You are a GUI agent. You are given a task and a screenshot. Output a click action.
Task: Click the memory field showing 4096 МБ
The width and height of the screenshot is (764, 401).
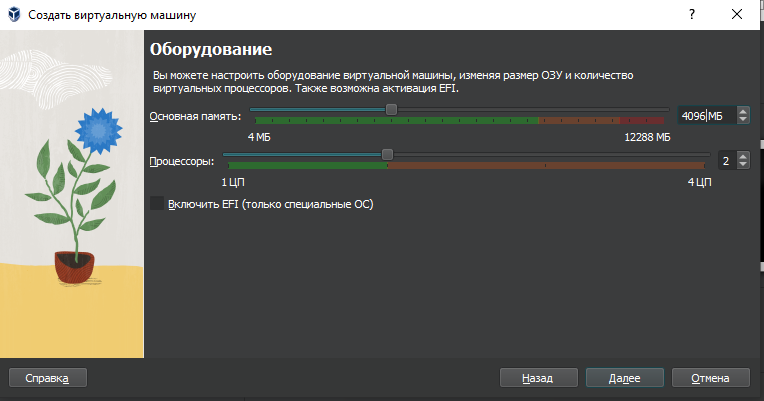tap(707, 116)
